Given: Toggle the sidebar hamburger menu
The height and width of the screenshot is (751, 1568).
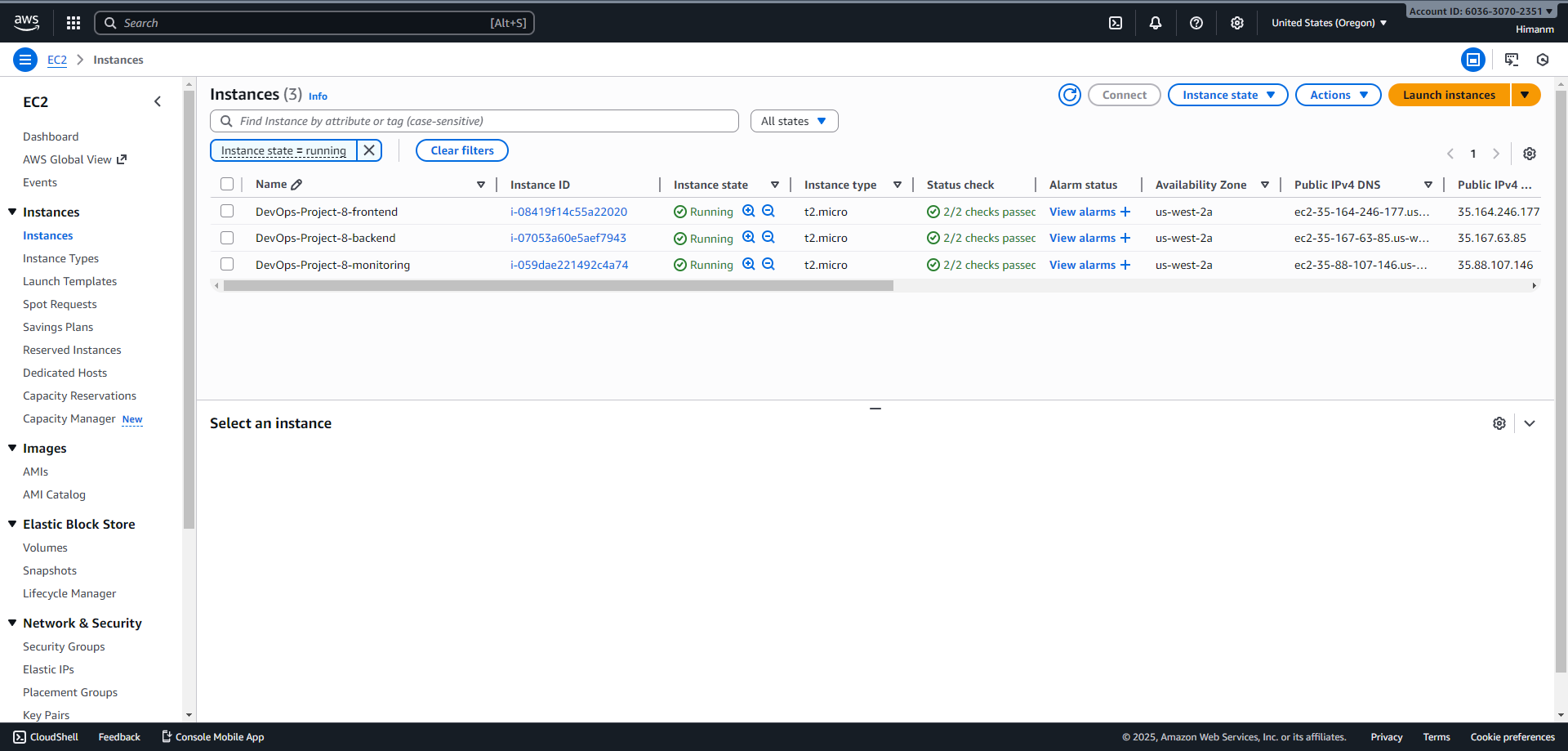Looking at the screenshot, I should (x=24, y=60).
